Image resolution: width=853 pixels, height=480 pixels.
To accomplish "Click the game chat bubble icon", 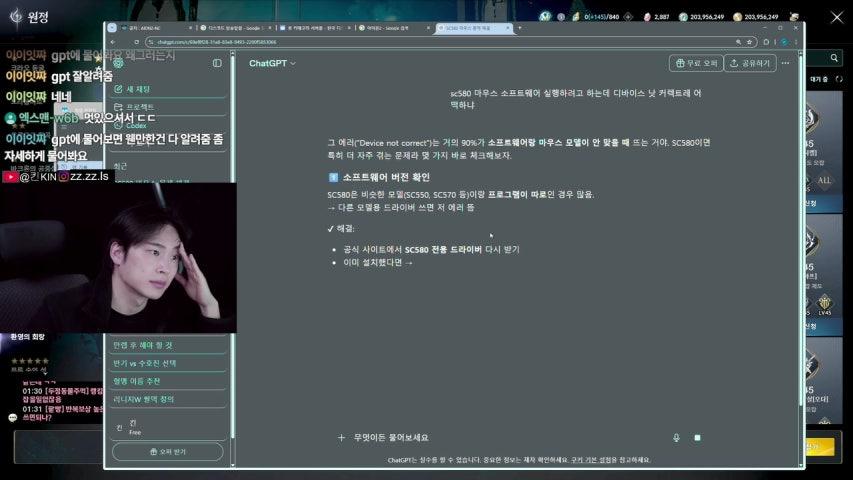I will (13, 418).
